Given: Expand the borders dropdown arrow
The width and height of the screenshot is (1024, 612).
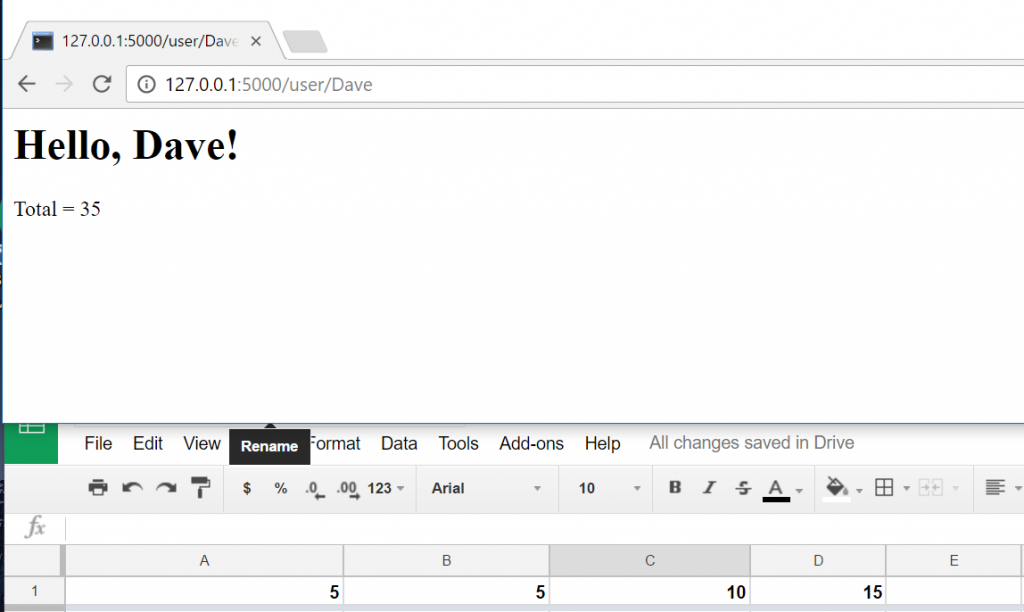Looking at the screenshot, I should [x=906, y=489].
